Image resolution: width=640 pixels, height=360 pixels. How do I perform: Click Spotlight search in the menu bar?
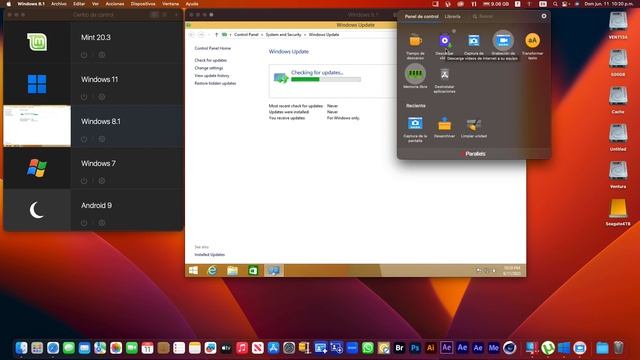pos(555,4)
